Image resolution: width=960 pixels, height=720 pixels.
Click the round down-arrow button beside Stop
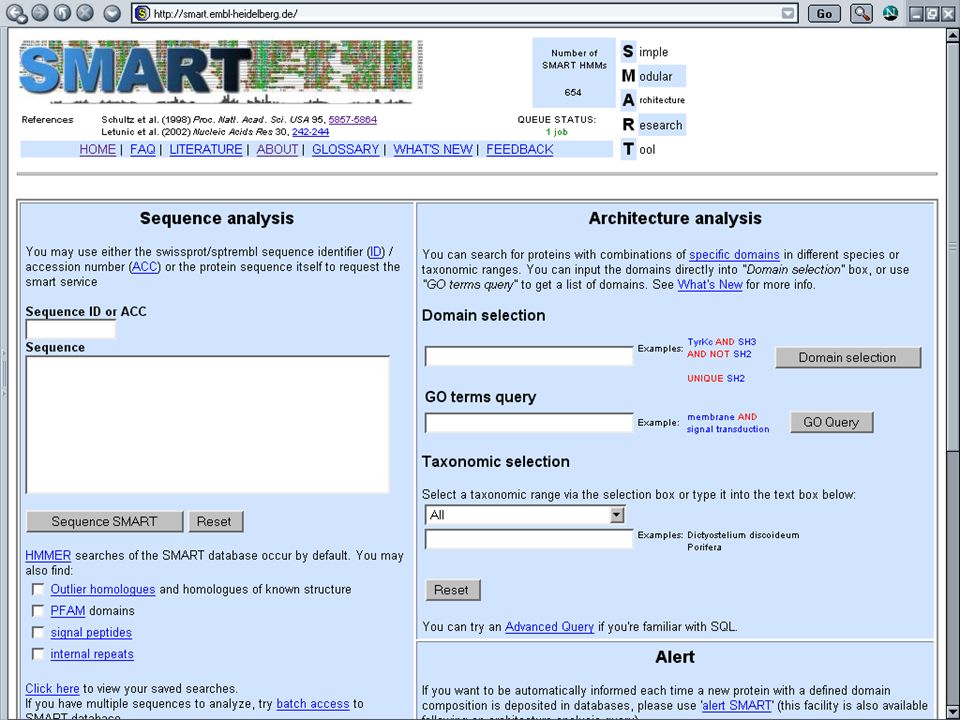pos(111,13)
